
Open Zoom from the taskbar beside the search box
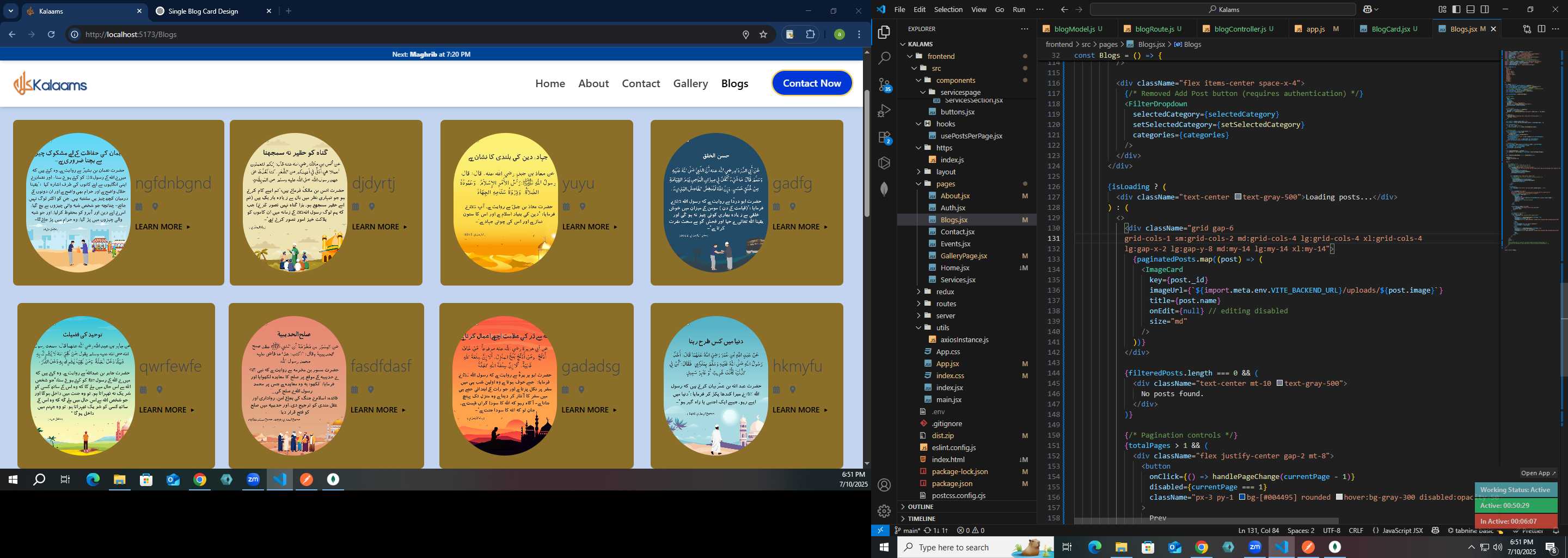click(1254, 547)
